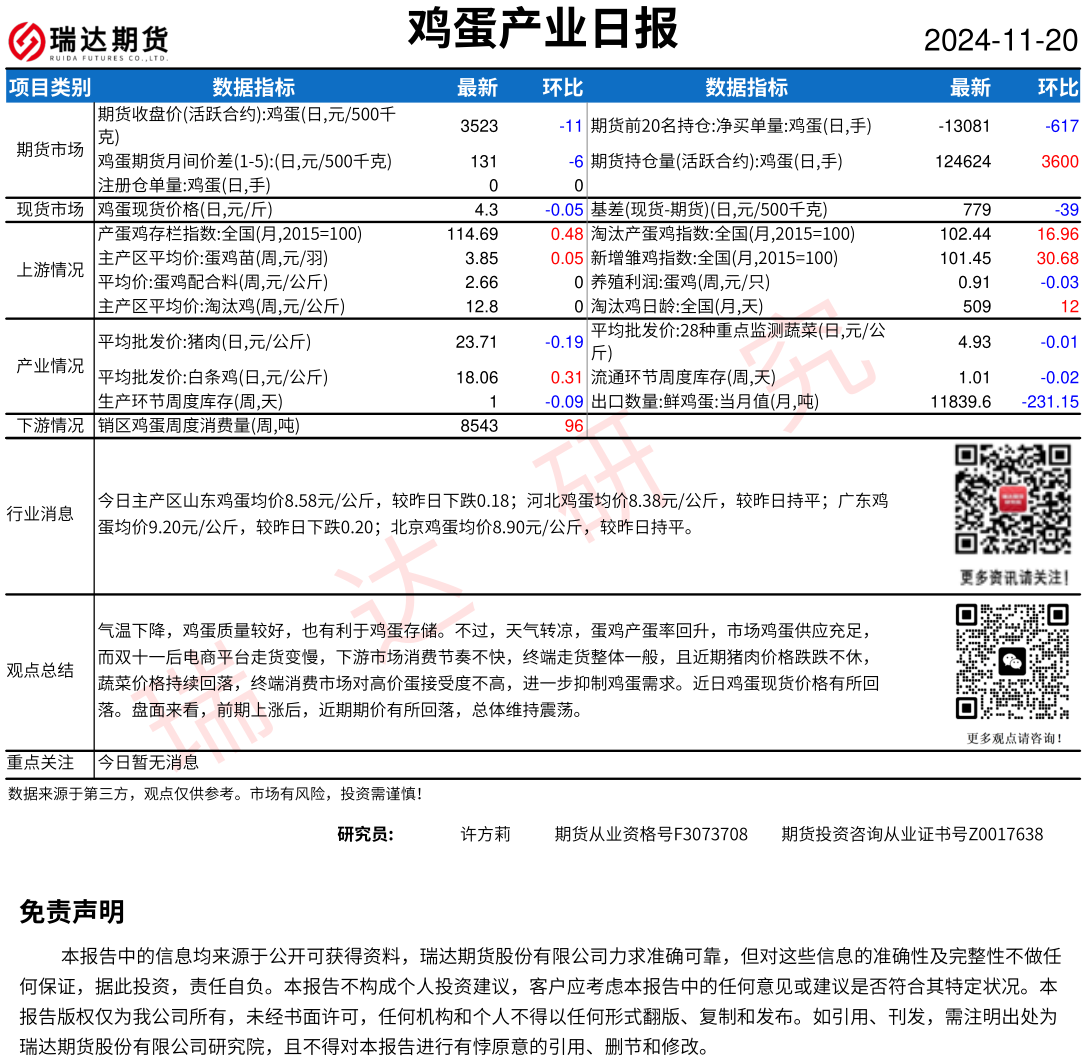Select the report title 鸡蛋产业日报

click(x=542, y=29)
